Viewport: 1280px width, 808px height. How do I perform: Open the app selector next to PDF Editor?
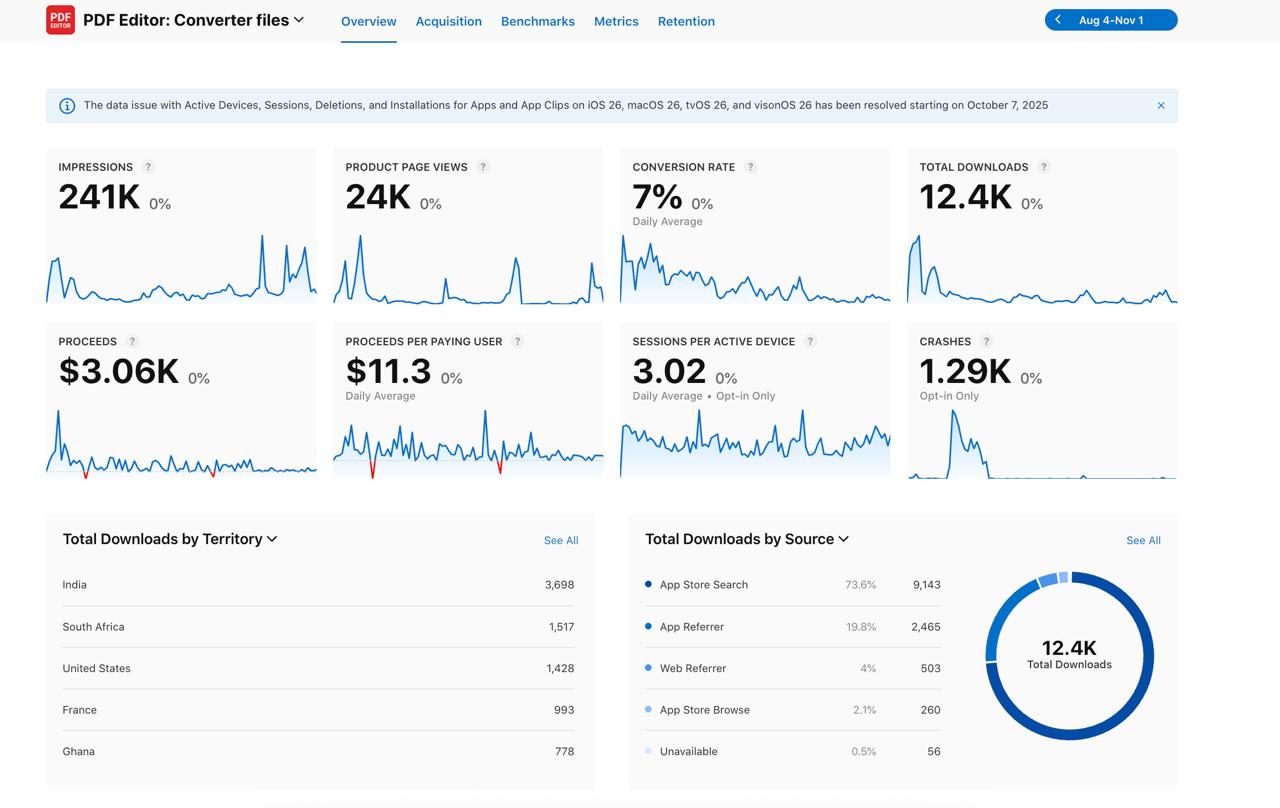click(297, 19)
